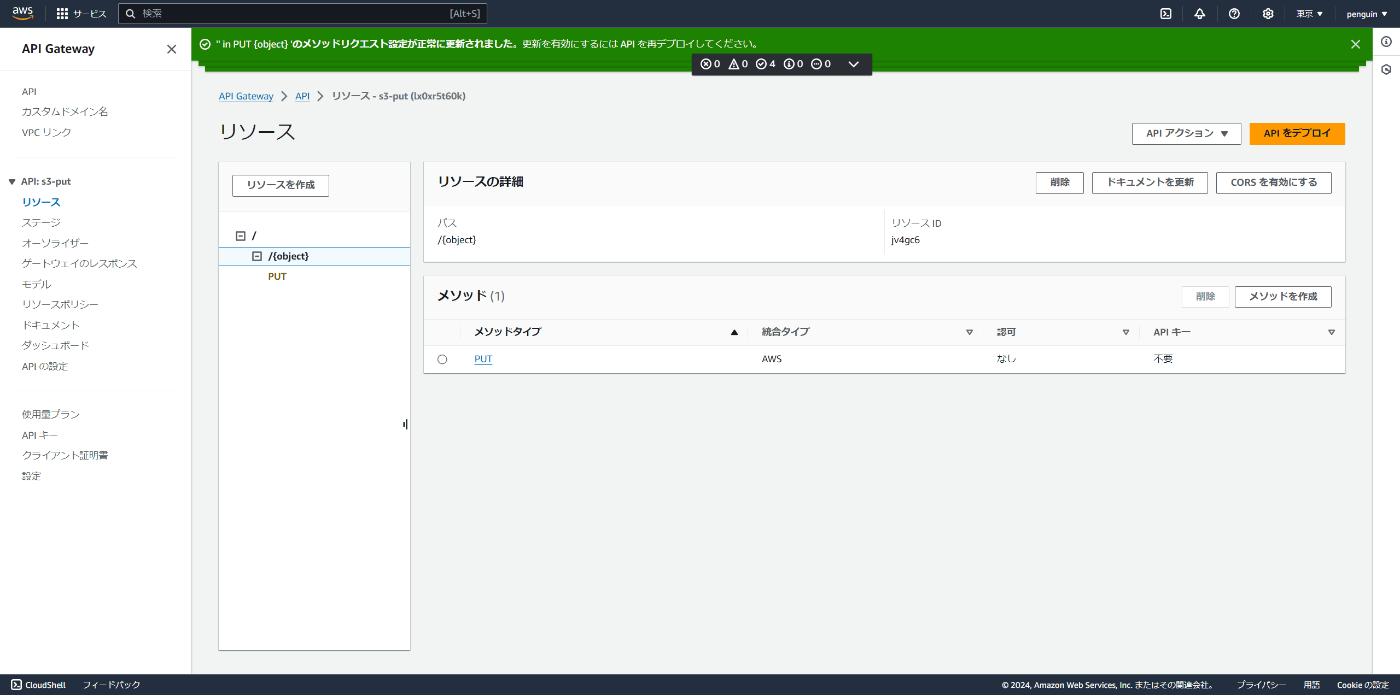Screen dimensions: 1400x695
Task: Open クライアント証明書 in side navigation
Action: (65, 455)
